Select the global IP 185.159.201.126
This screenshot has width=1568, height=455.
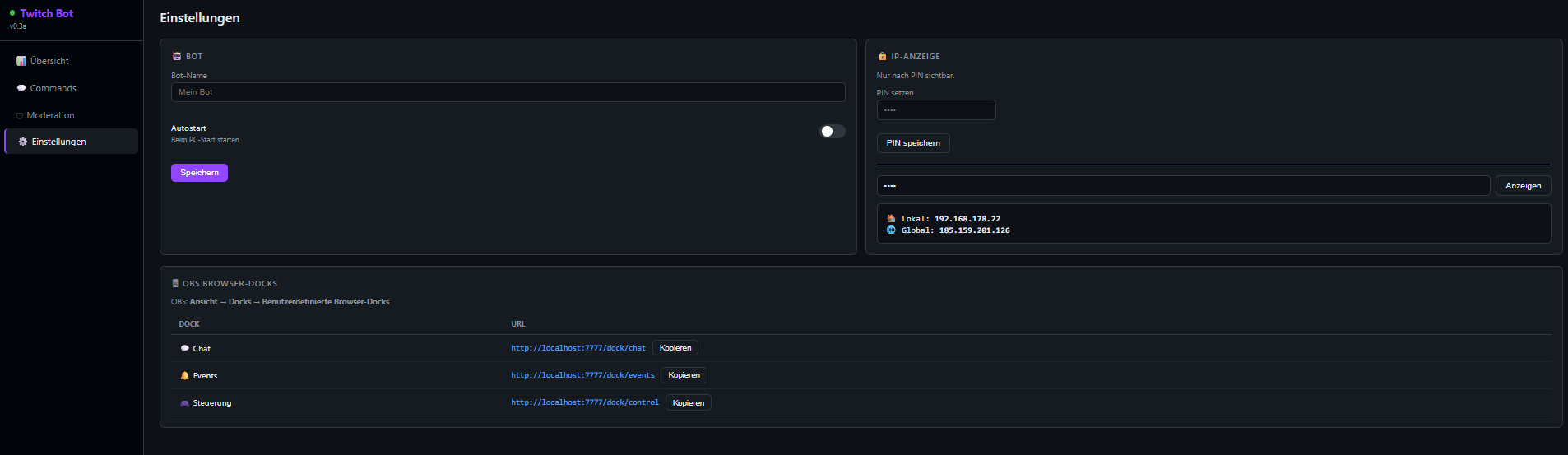pyautogui.click(x=974, y=230)
